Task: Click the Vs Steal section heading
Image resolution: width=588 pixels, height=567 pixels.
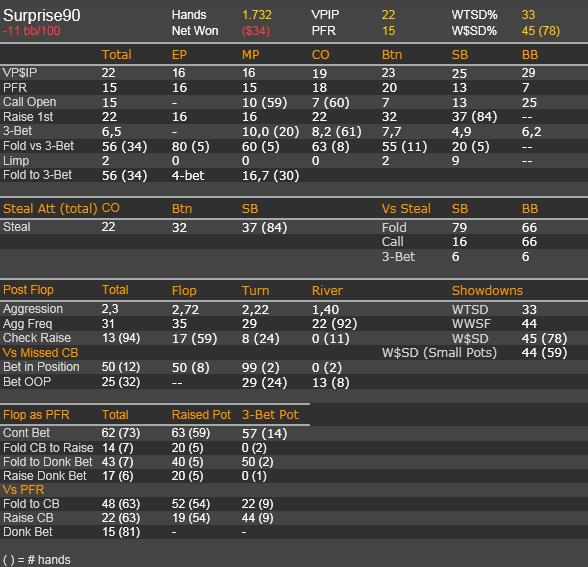Action: pos(406,208)
